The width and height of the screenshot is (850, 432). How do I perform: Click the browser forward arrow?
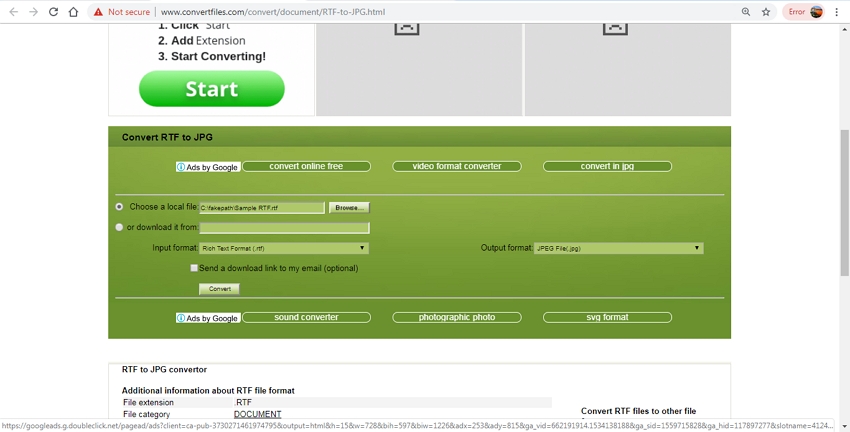click(x=33, y=12)
